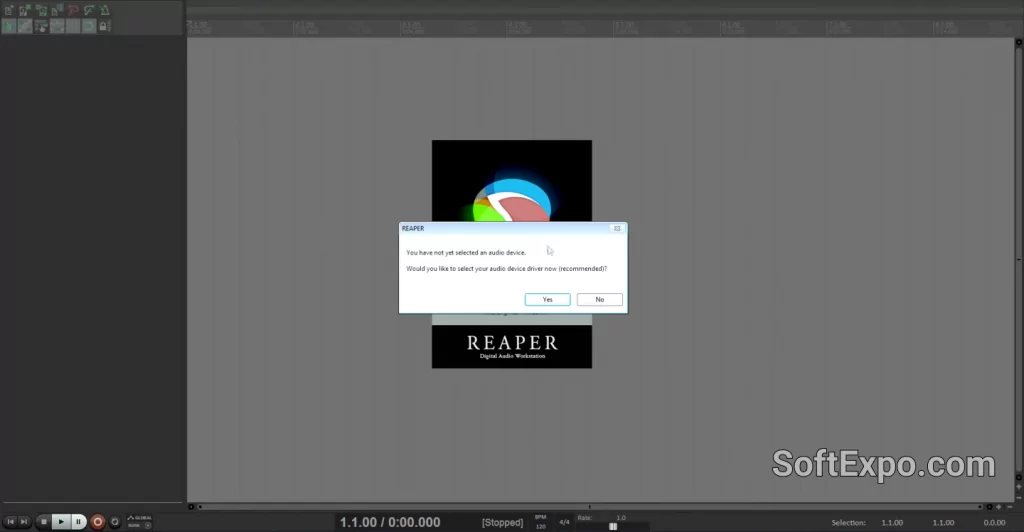Image resolution: width=1024 pixels, height=532 pixels.
Task: Close the REAPER audio device dialog
Action: [616, 228]
